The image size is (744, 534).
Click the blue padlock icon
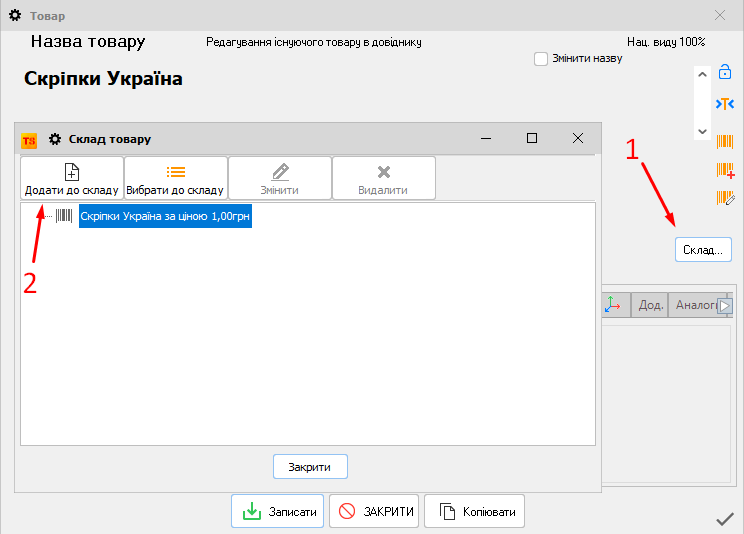pos(725,73)
